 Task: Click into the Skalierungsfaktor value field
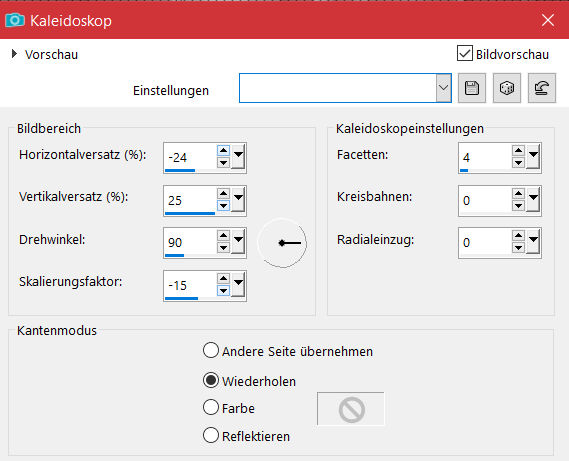(190, 285)
